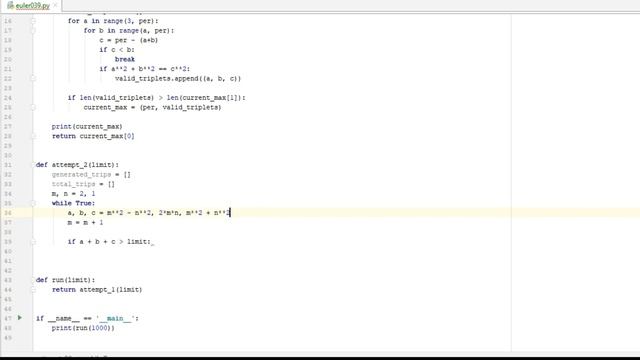Click the 'def run(limit):' line
640x360 pixels.
[65, 280]
